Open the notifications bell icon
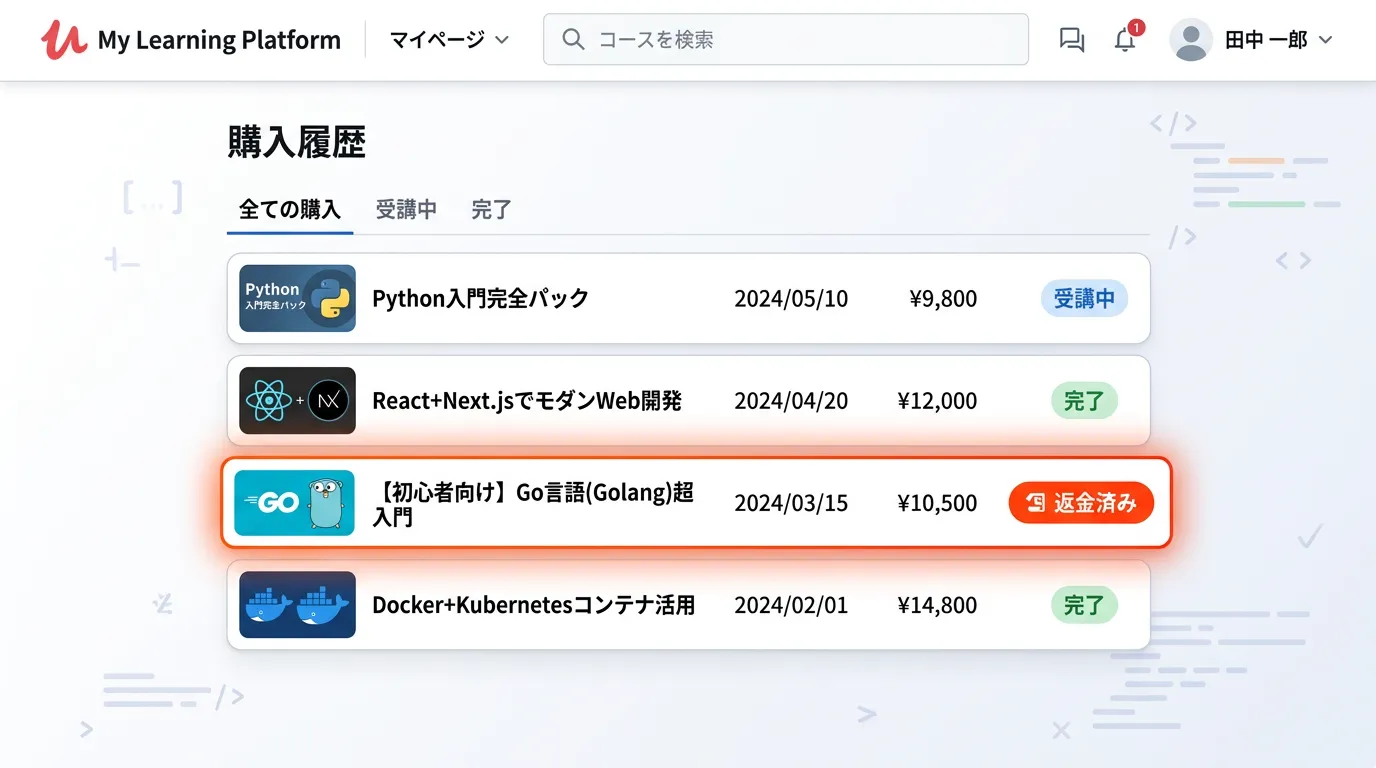The width and height of the screenshot is (1376, 768). tap(1125, 40)
